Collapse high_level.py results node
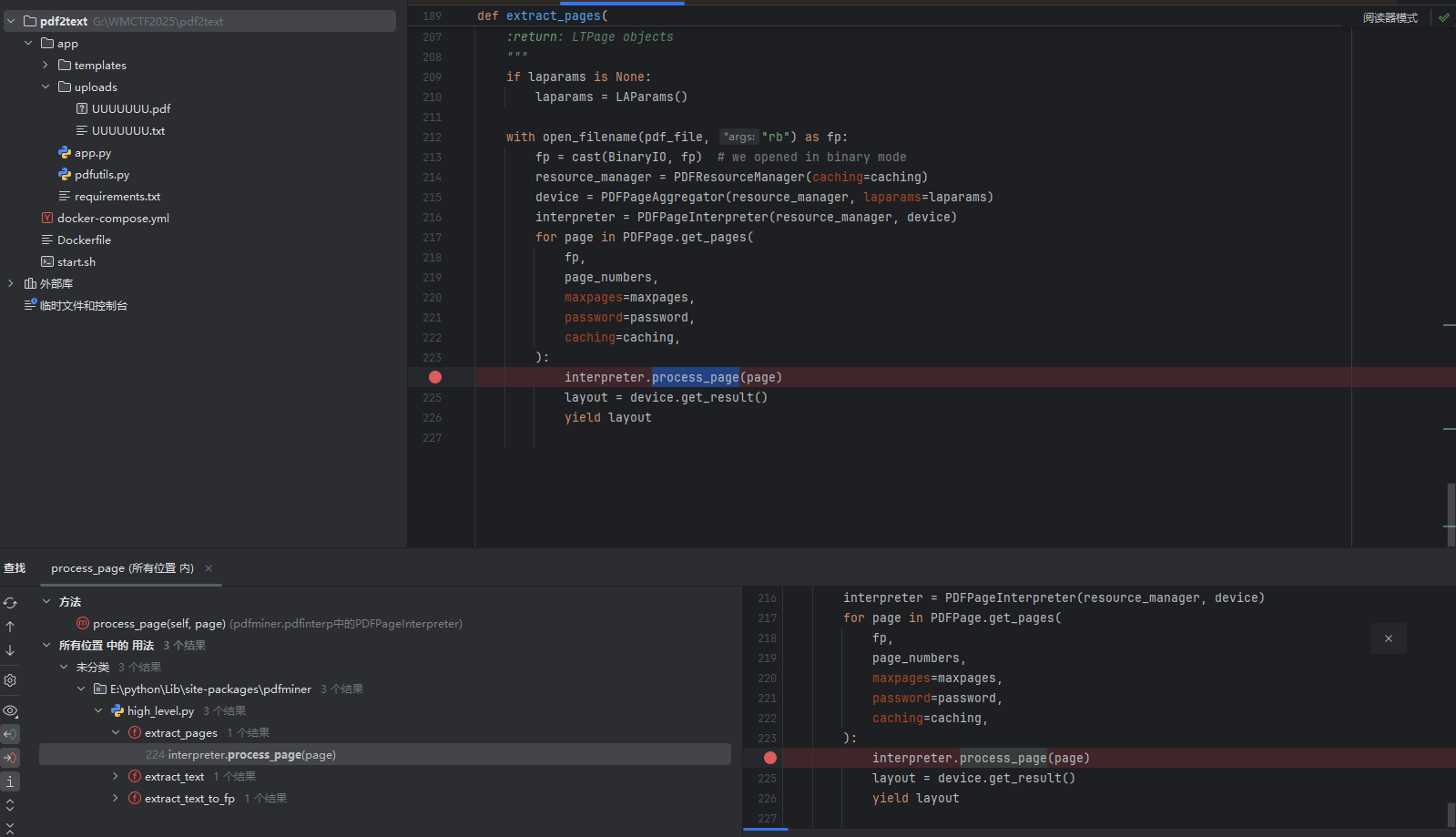Screen dimensions: 1456x837 pos(98,710)
